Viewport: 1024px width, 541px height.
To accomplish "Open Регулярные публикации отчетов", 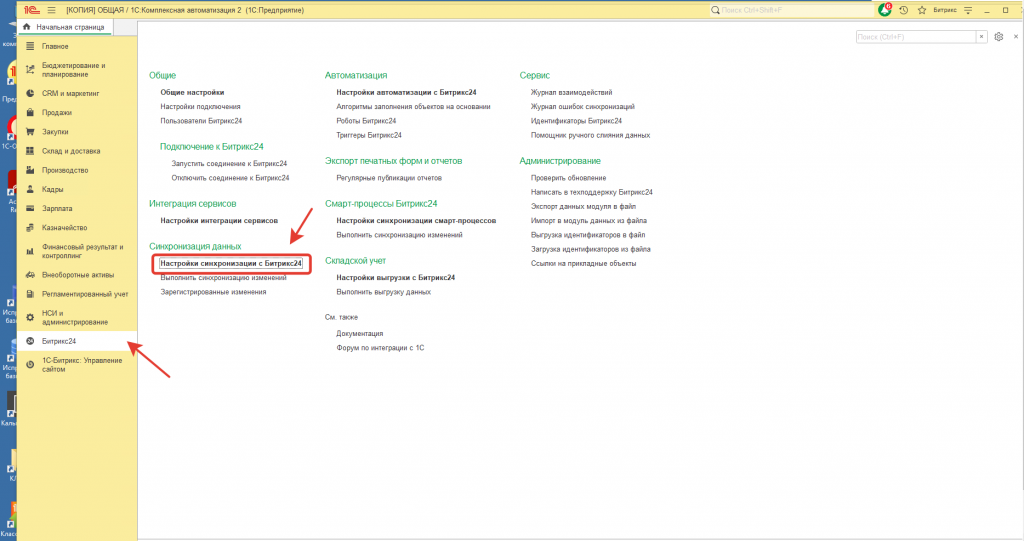I will [389, 178].
